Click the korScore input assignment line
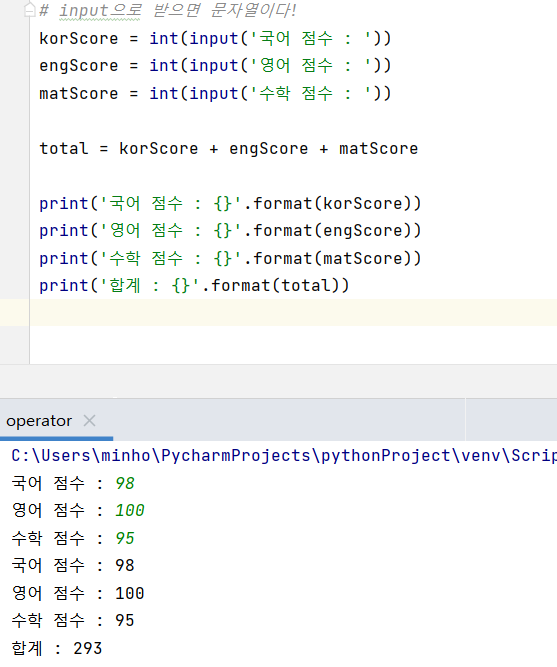Viewport: 557px width, 667px height. 215,39
